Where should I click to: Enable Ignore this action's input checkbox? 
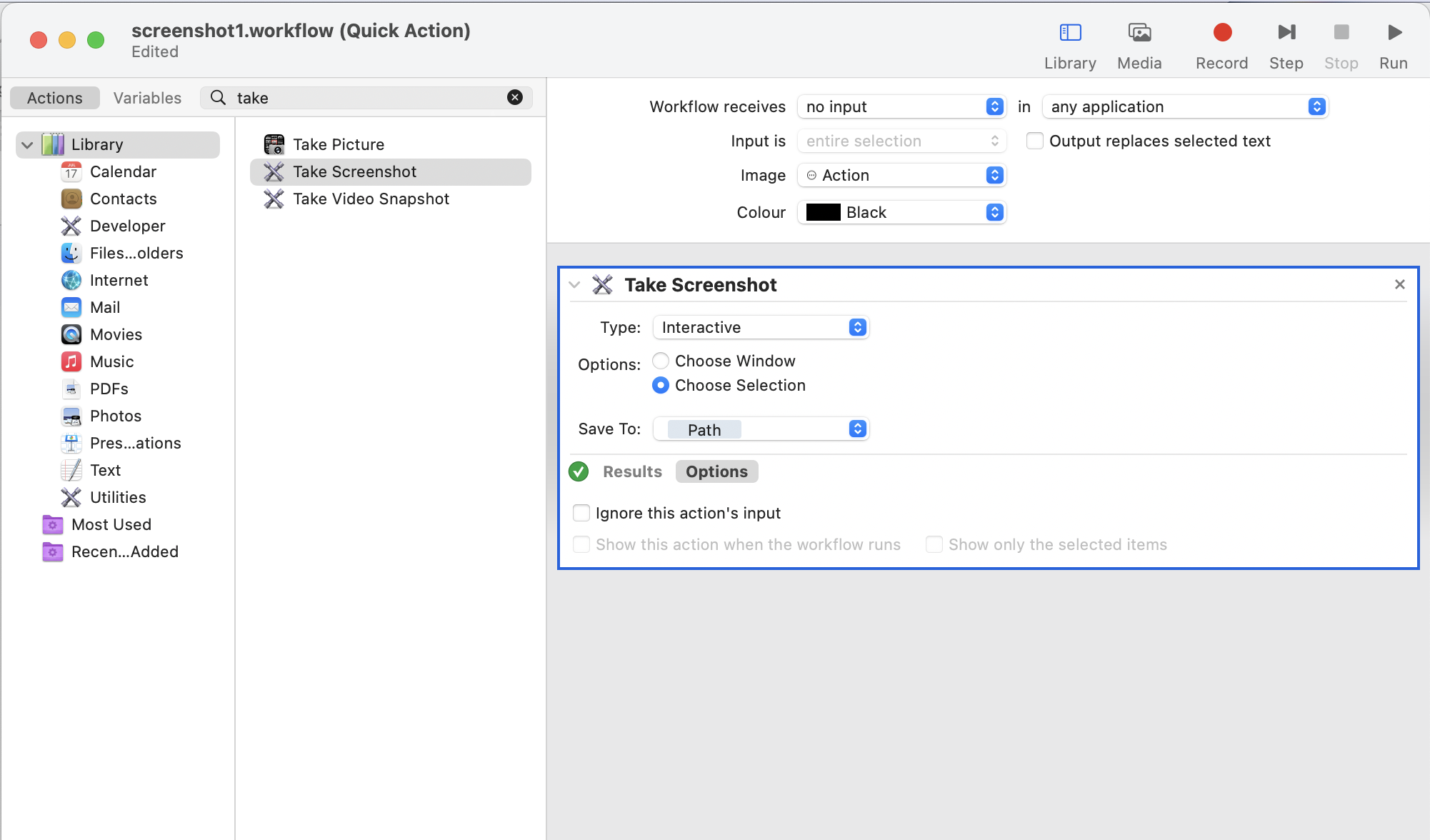[581, 514]
